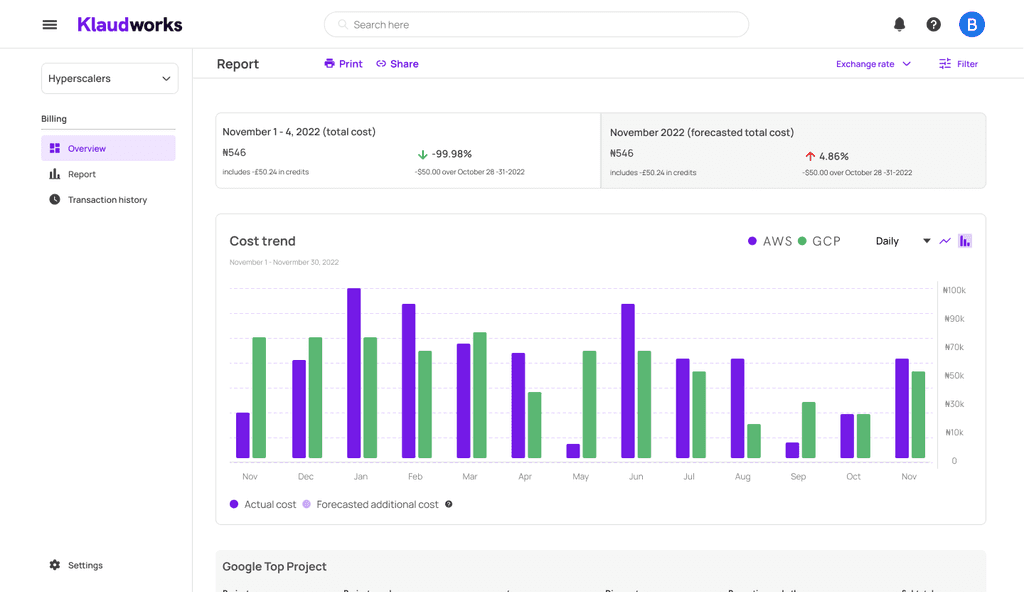
Task: Open the B user avatar menu
Action: tap(972, 24)
